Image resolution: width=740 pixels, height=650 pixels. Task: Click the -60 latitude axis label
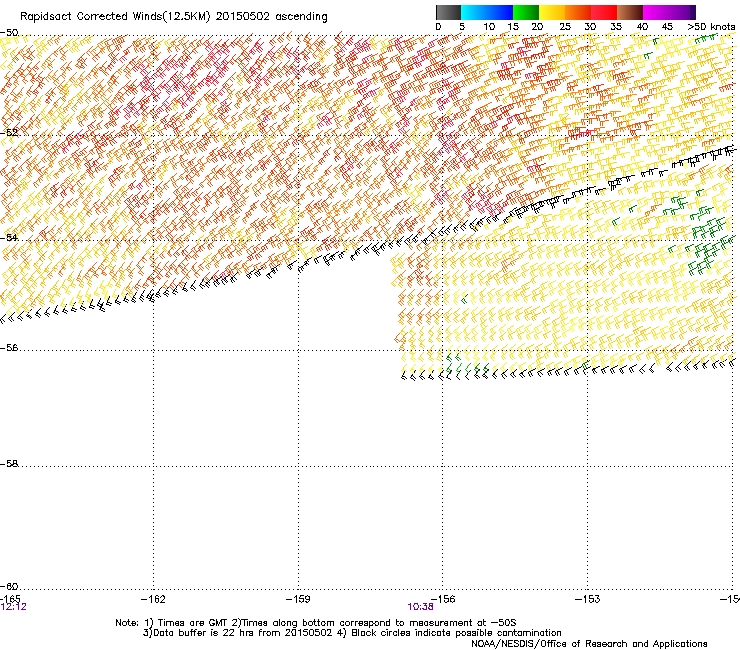(x=9, y=586)
